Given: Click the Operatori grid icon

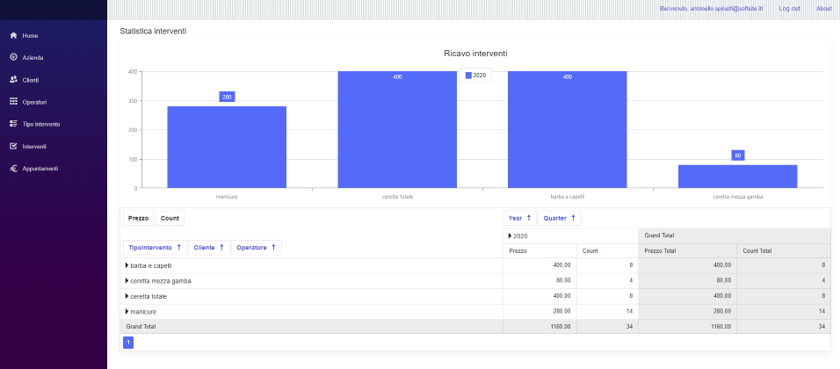Looking at the screenshot, I should coord(14,102).
